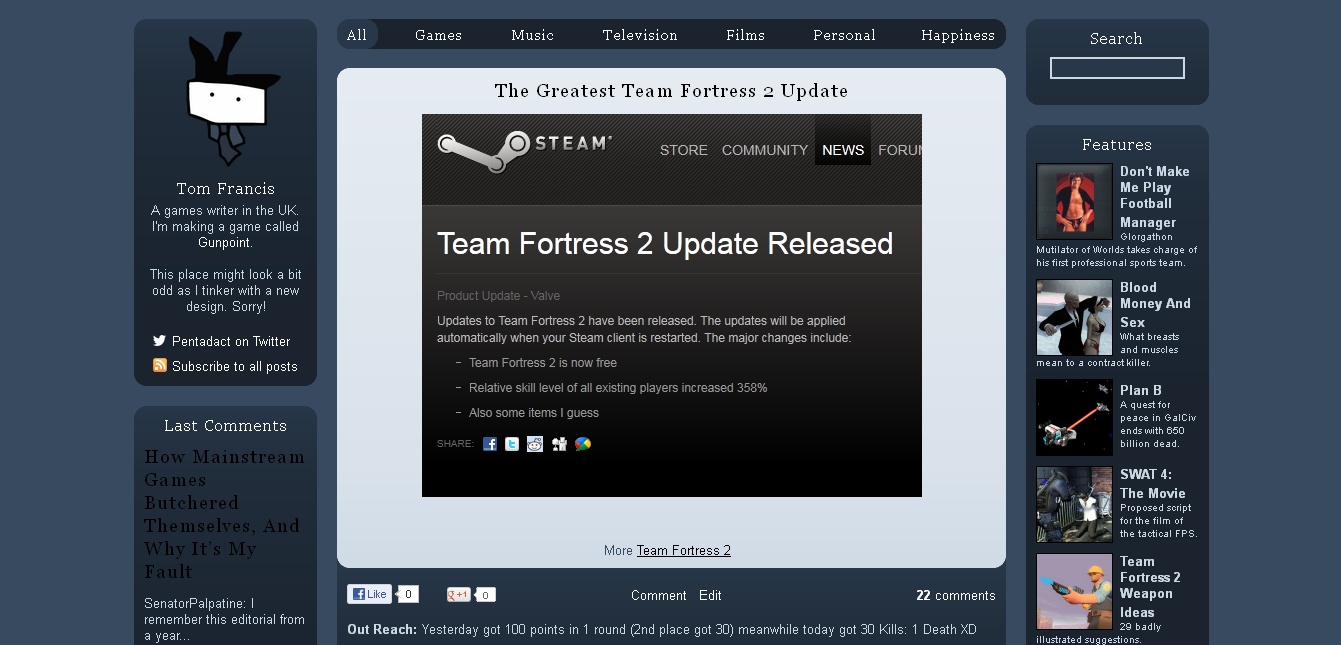The height and width of the screenshot is (645, 1341).
Task: Click Team Fortress 2 Weapon Ideas thumbnail
Action: click(x=1074, y=591)
